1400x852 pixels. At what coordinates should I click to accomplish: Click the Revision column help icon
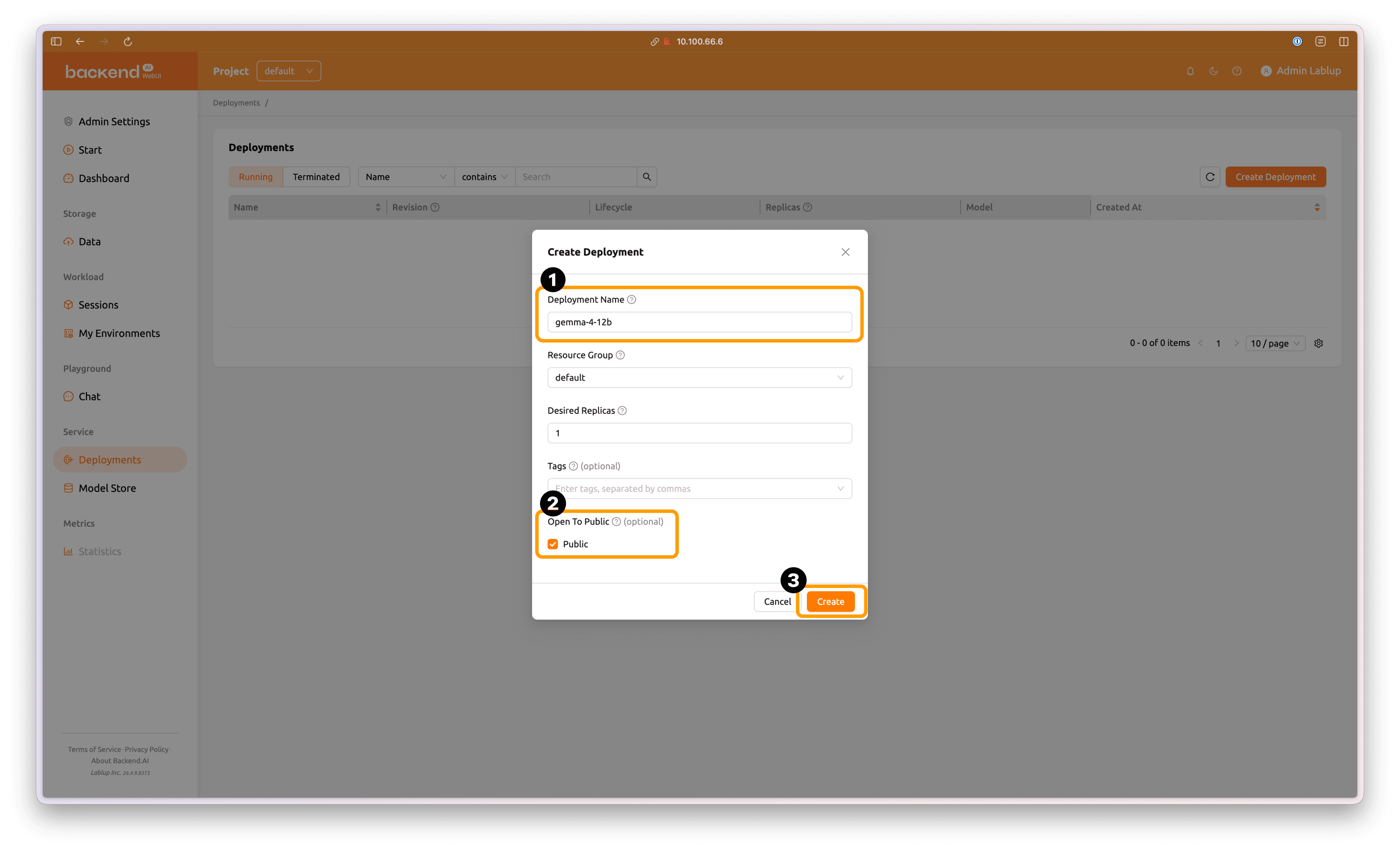click(x=435, y=207)
